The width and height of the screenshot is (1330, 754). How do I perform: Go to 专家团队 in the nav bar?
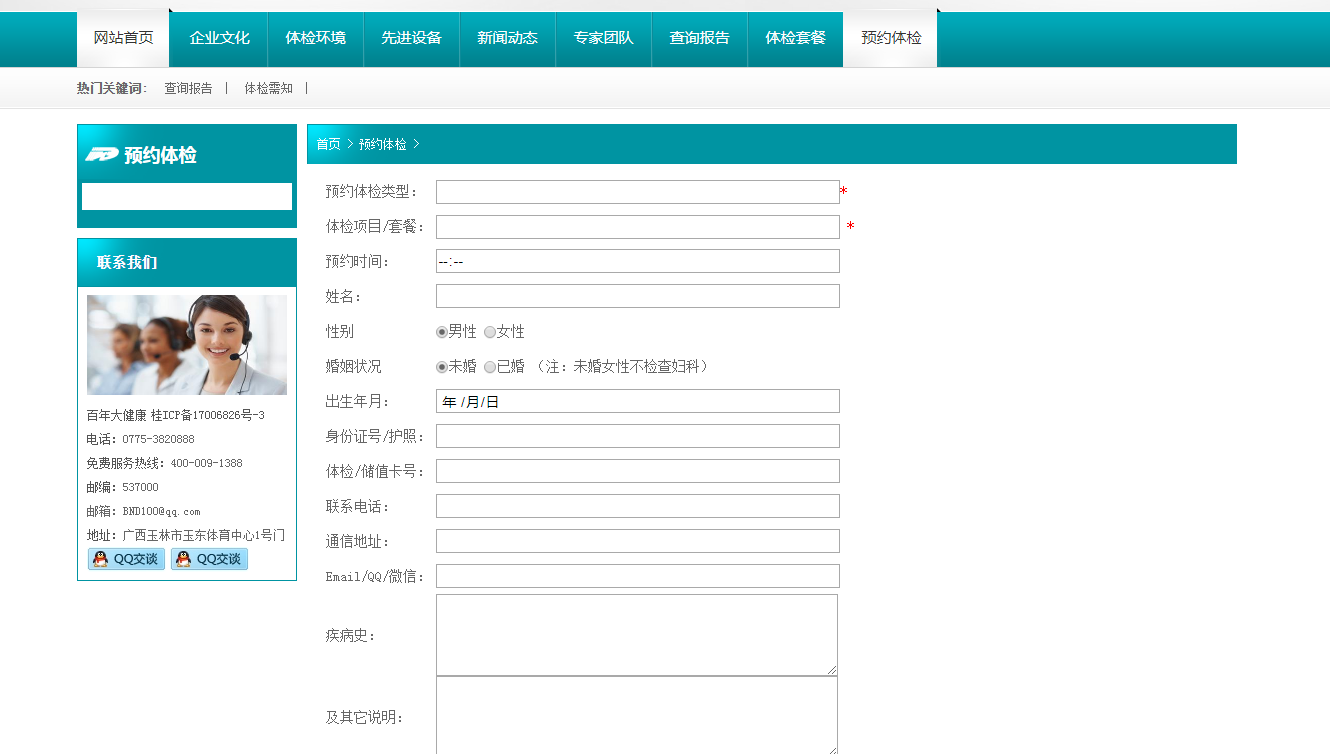click(603, 38)
